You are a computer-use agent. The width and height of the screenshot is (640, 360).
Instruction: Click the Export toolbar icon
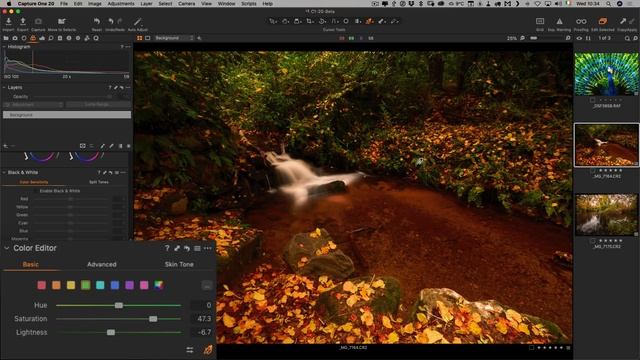tap(23, 21)
